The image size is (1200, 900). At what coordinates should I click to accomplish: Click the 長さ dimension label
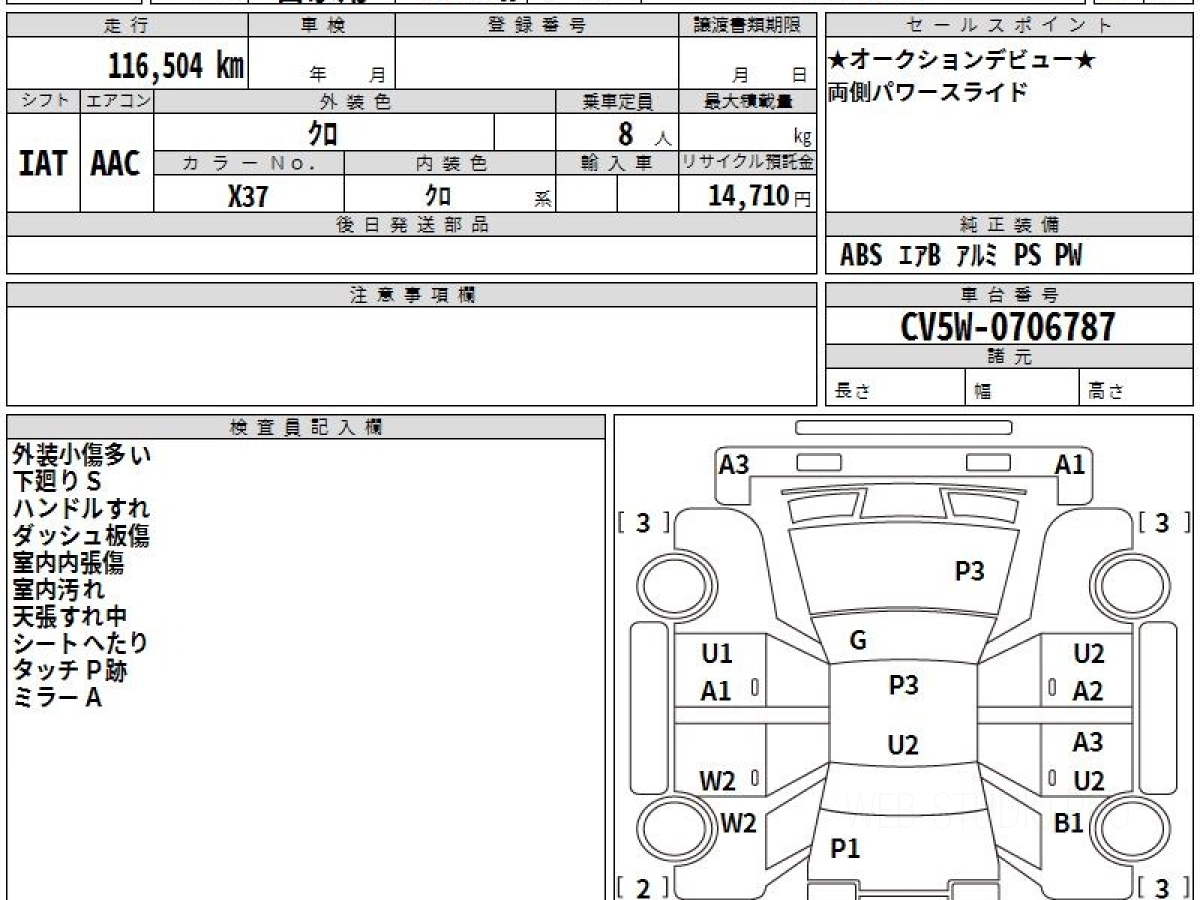click(x=853, y=392)
